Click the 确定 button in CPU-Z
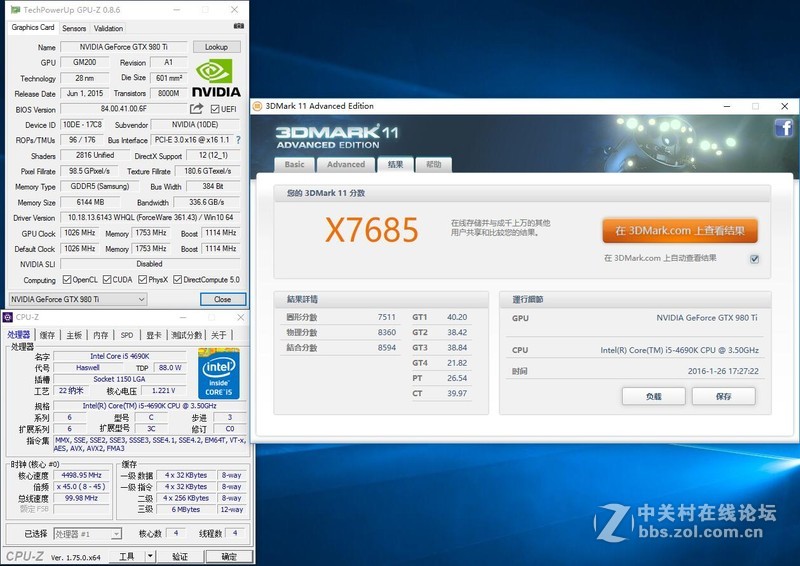 pos(229,556)
